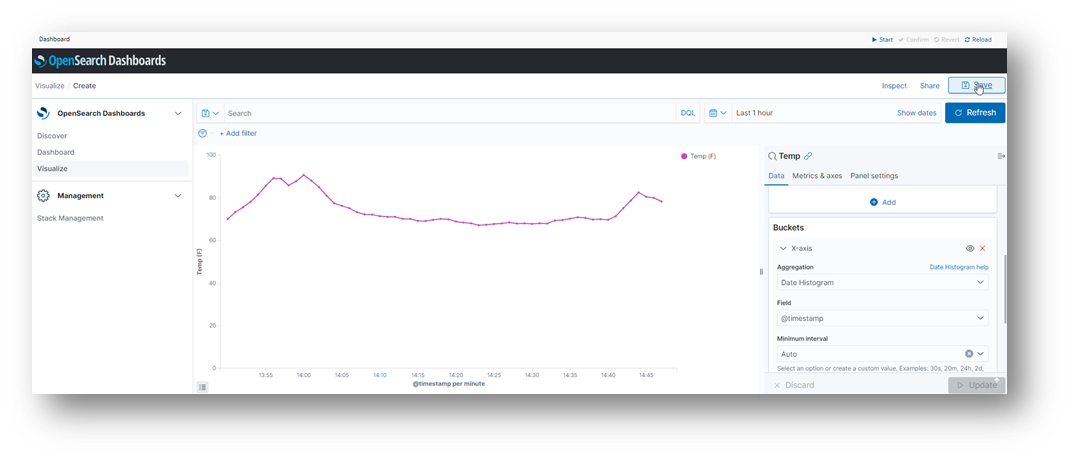
Task: Click the DQL language switcher
Action: click(x=688, y=113)
